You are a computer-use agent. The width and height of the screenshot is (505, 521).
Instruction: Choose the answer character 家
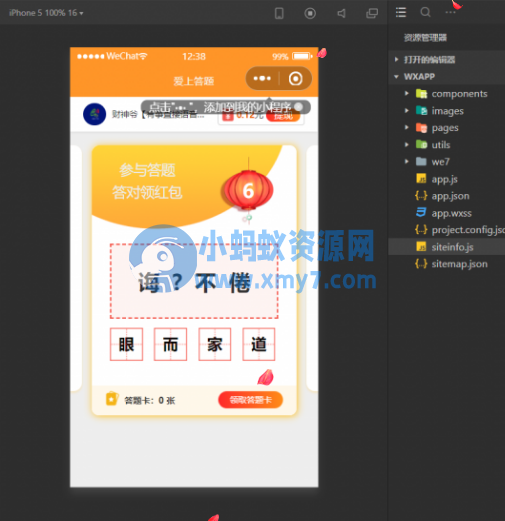pyautogui.click(x=215, y=344)
